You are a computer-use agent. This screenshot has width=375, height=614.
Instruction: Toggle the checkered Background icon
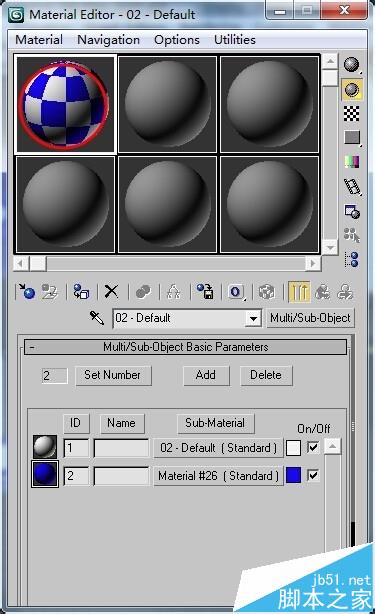click(352, 114)
